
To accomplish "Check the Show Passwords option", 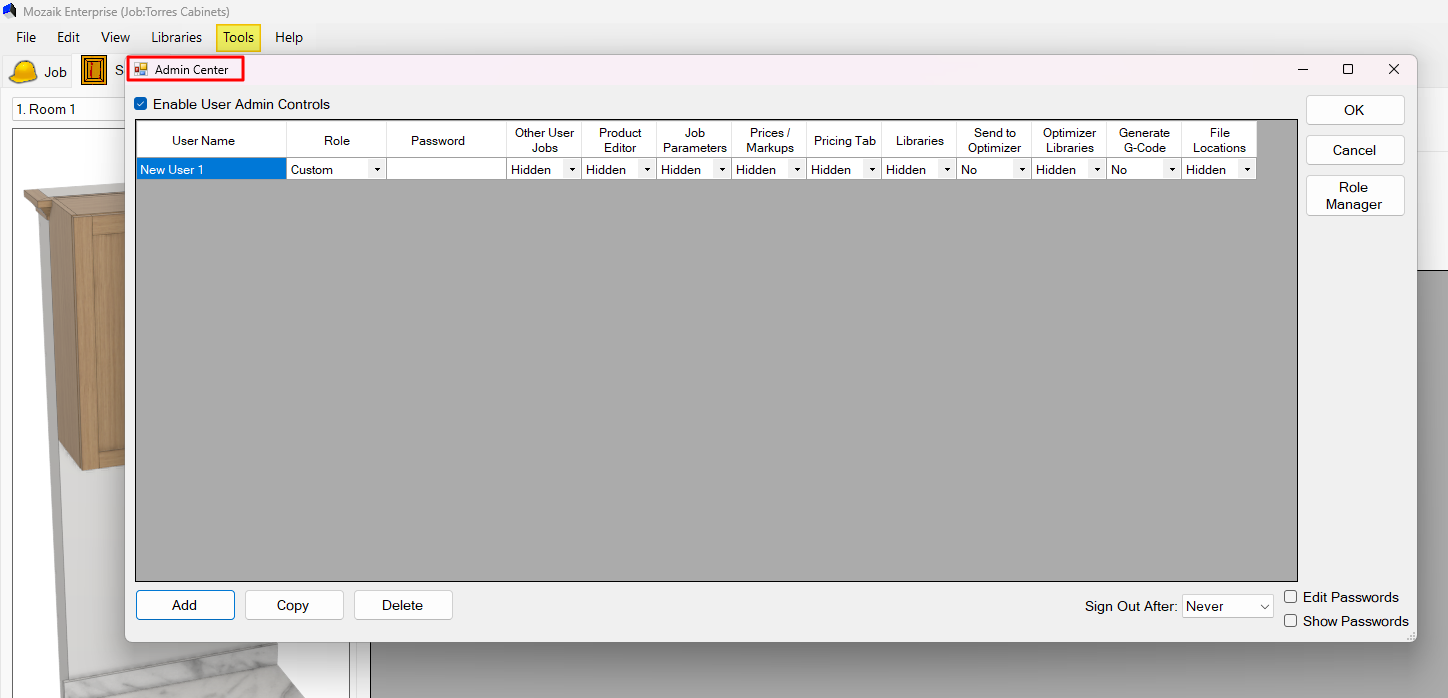I will (x=1290, y=621).
